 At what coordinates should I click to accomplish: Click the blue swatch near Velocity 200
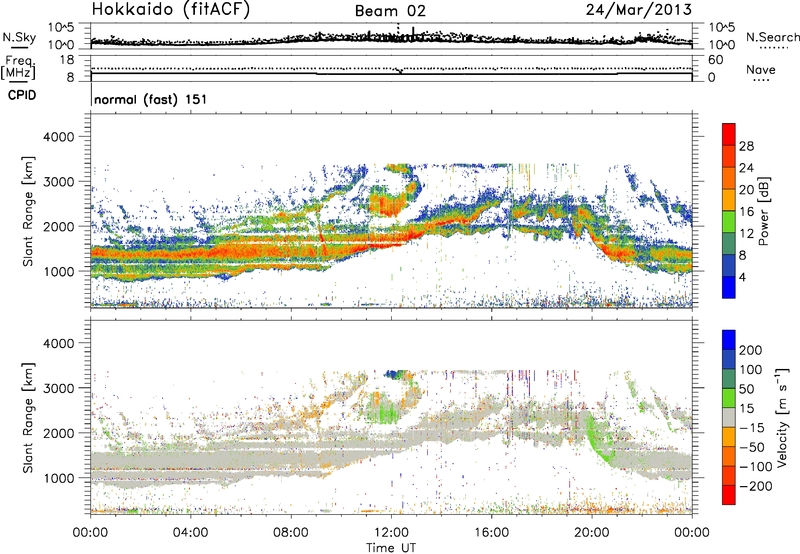pos(729,340)
